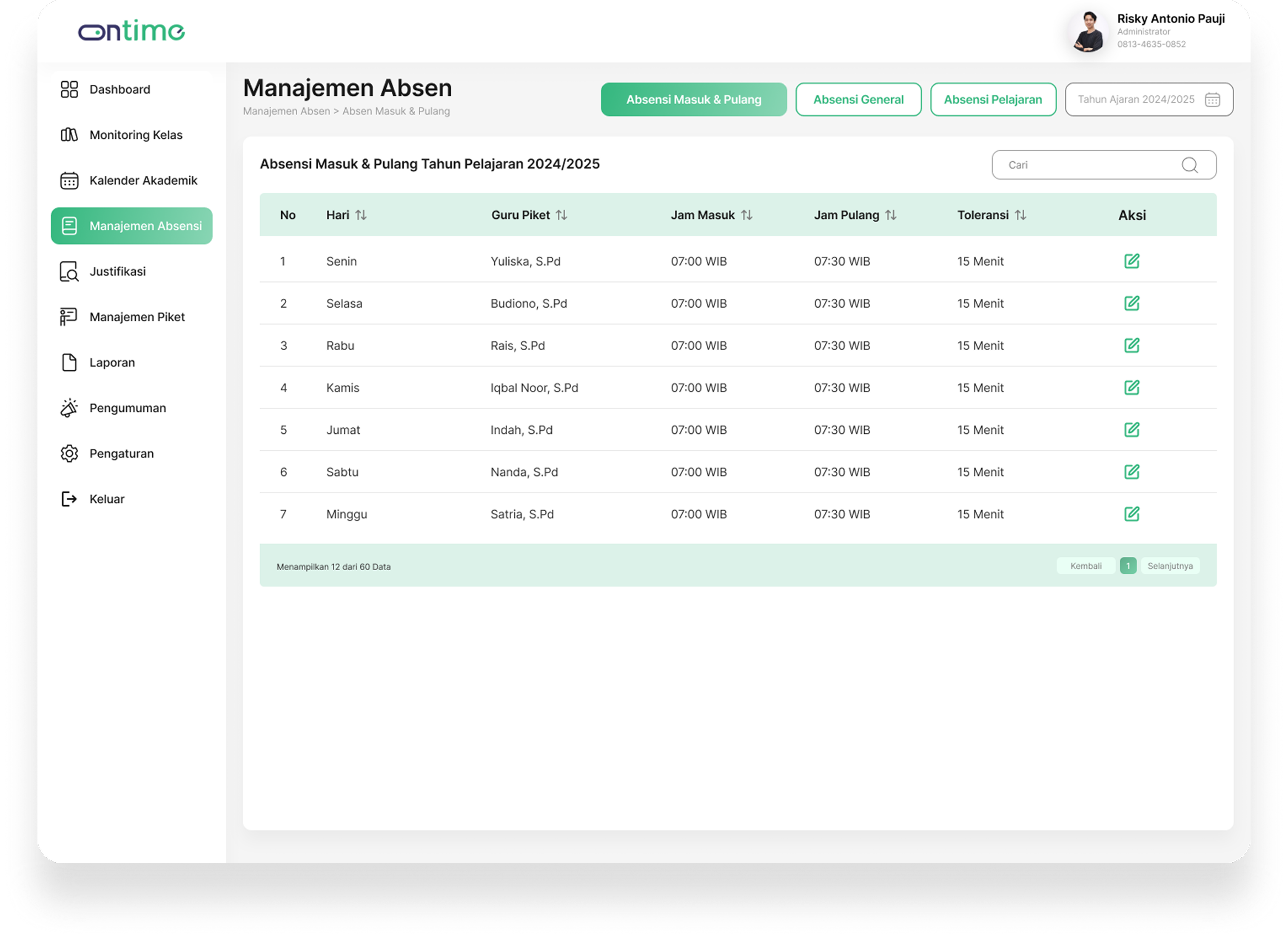This screenshot has height=938, width=1288.
Task: Click the edit icon for Minggu row
Action: tap(1131, 514)
